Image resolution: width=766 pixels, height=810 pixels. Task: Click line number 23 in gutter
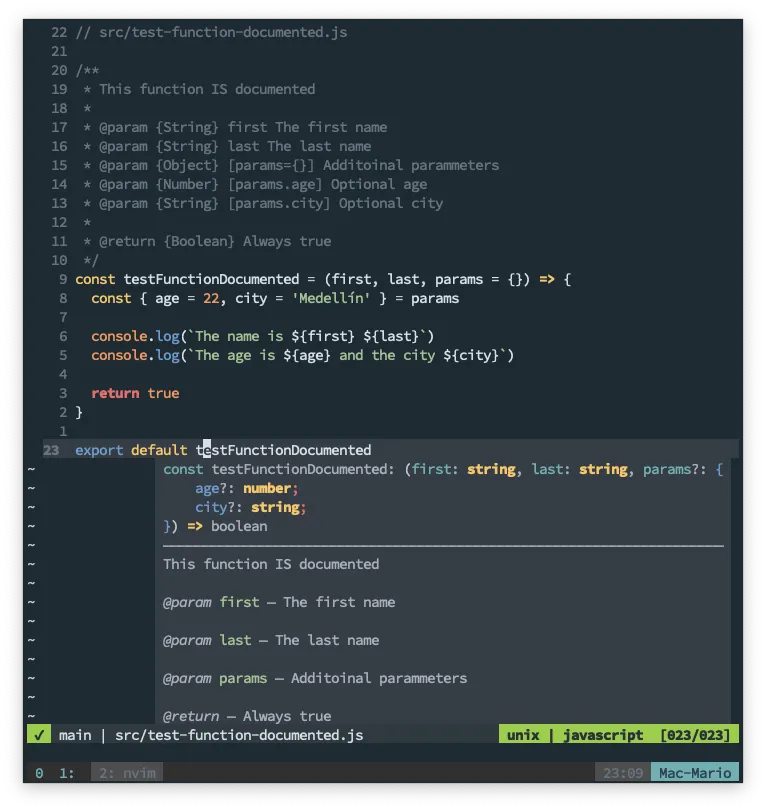click(51, 450)
